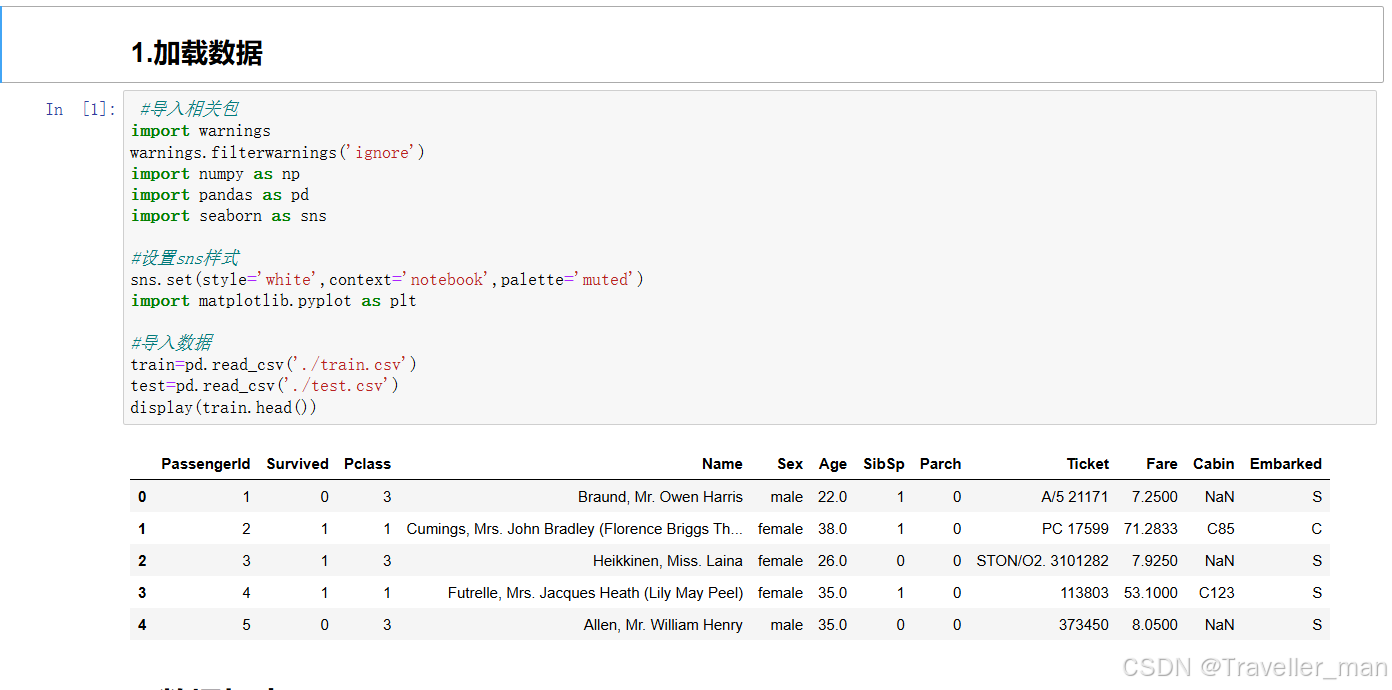Click the #导入数据 comment
The height and width of the screenshot is (690, 1392).
[x=172, y=343]
